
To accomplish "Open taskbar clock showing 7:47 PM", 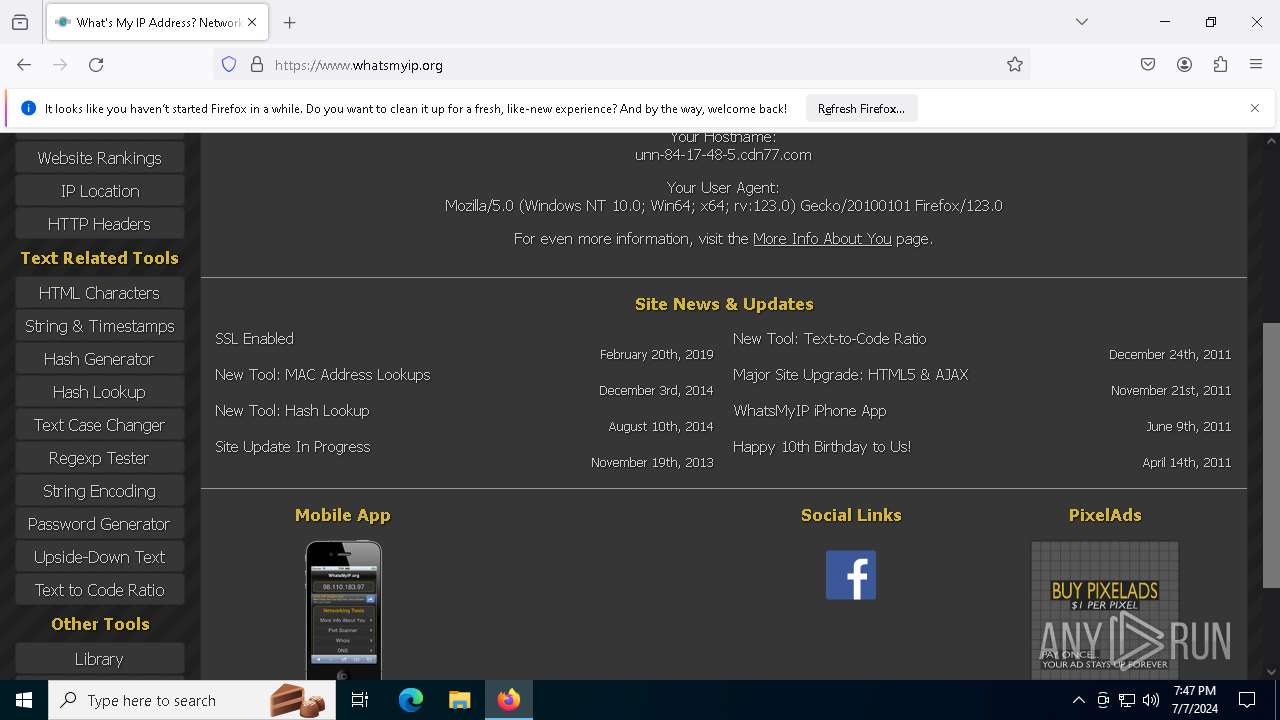I will pos(1195,700).
